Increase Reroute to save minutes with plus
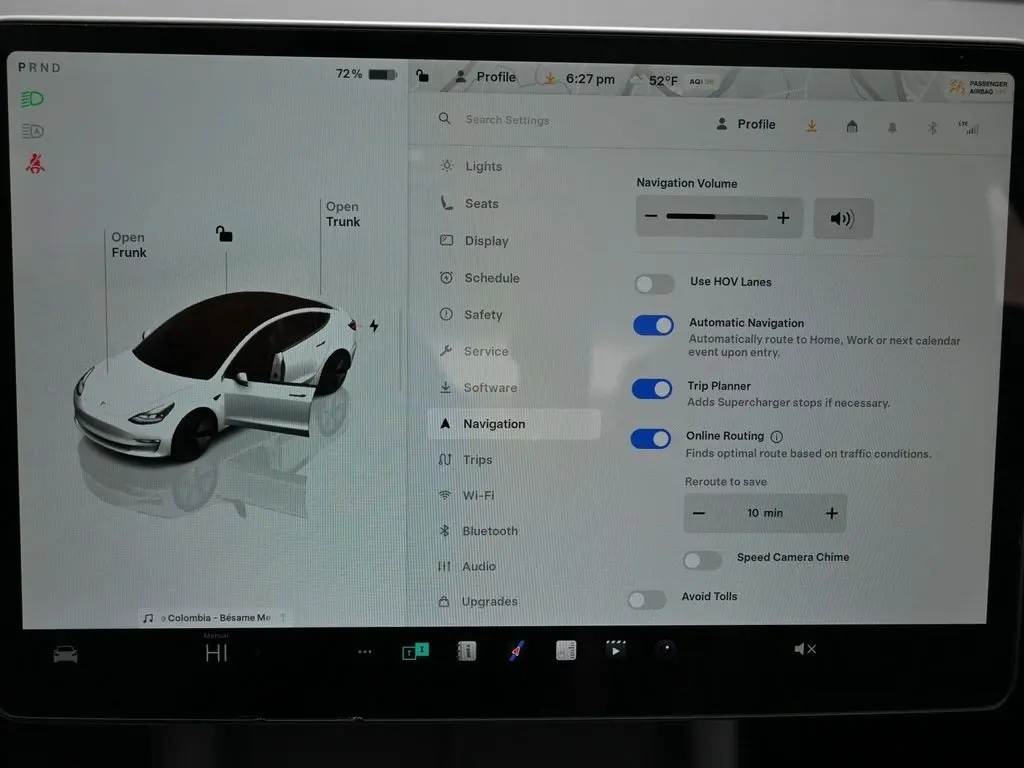 point(831,513)
